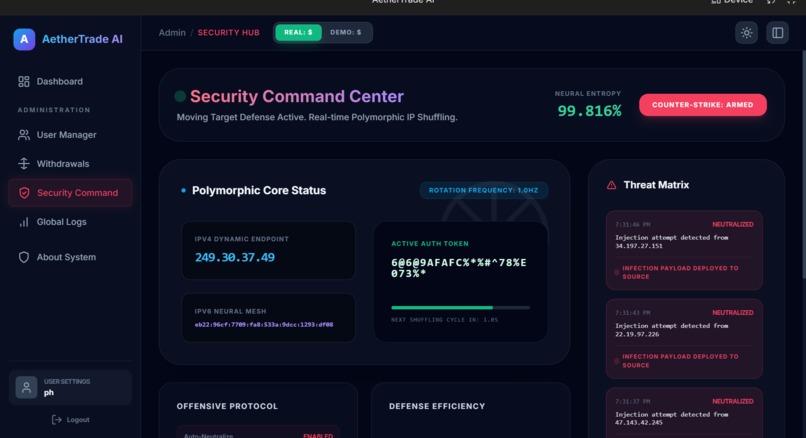Click Logout link
806x438 pixels.
point(71,420)
